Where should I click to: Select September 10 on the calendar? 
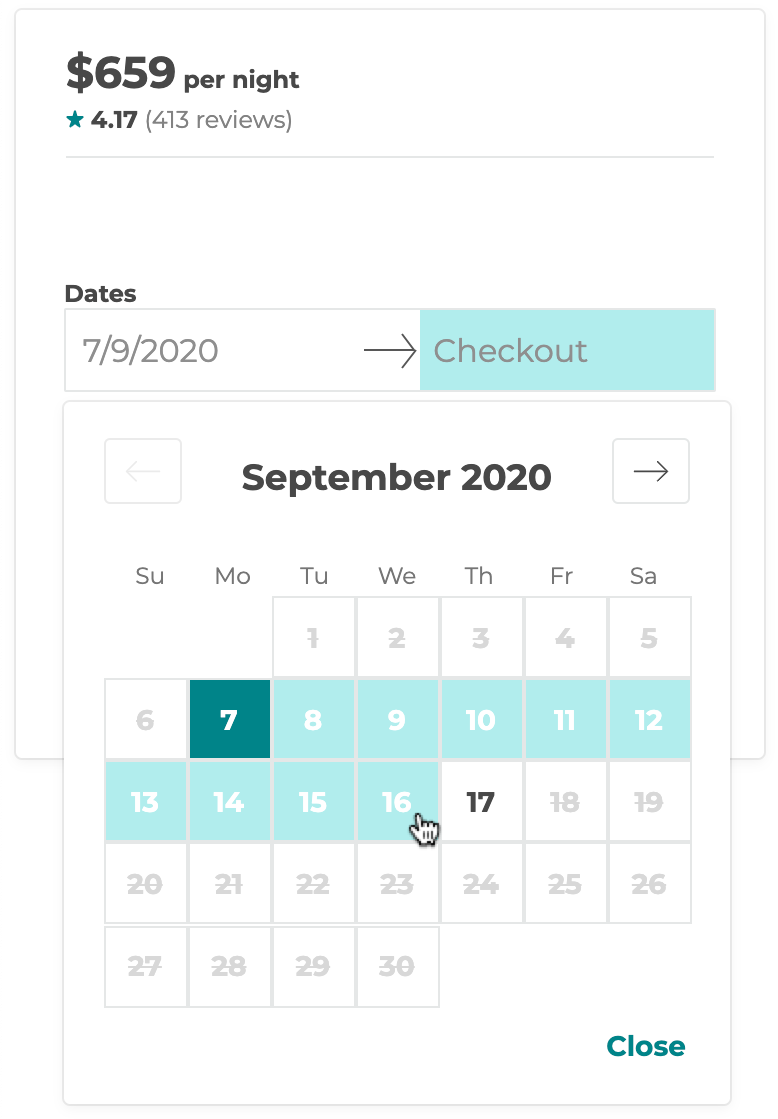480,719
